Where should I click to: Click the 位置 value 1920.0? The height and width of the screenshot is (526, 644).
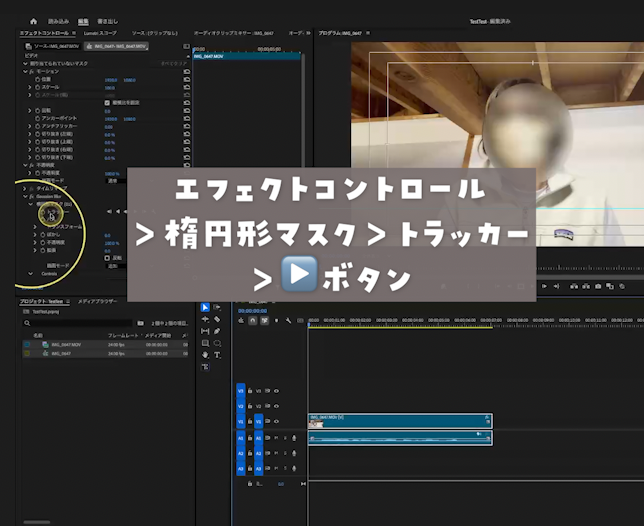(109, 80)
